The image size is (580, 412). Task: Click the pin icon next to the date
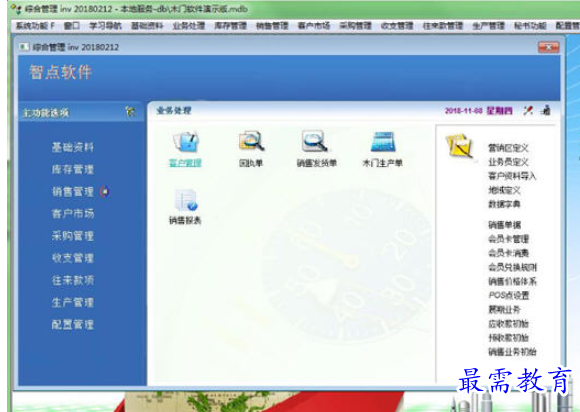click(x=528, y=110)
